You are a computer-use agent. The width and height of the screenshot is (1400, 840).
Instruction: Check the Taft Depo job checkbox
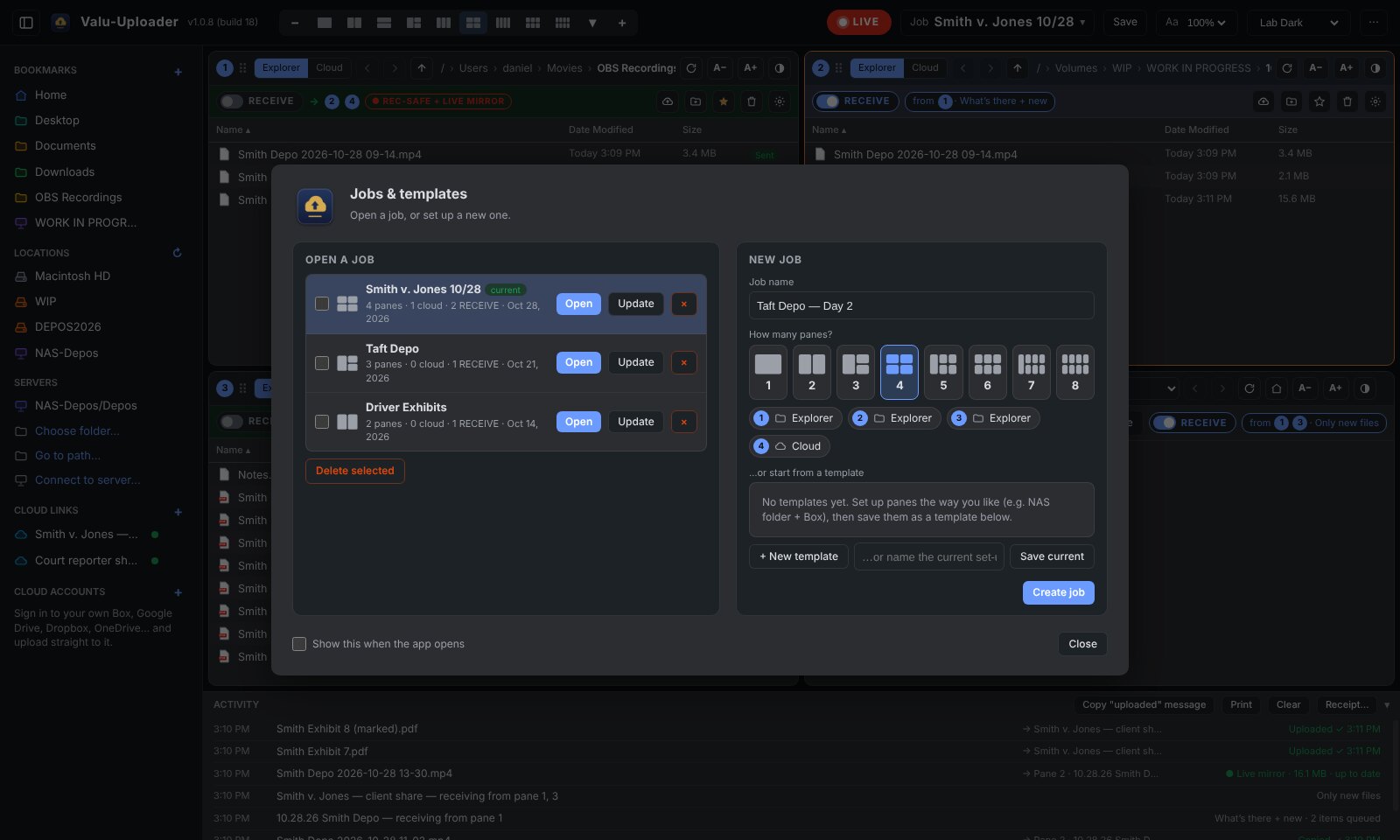point(322,362)
